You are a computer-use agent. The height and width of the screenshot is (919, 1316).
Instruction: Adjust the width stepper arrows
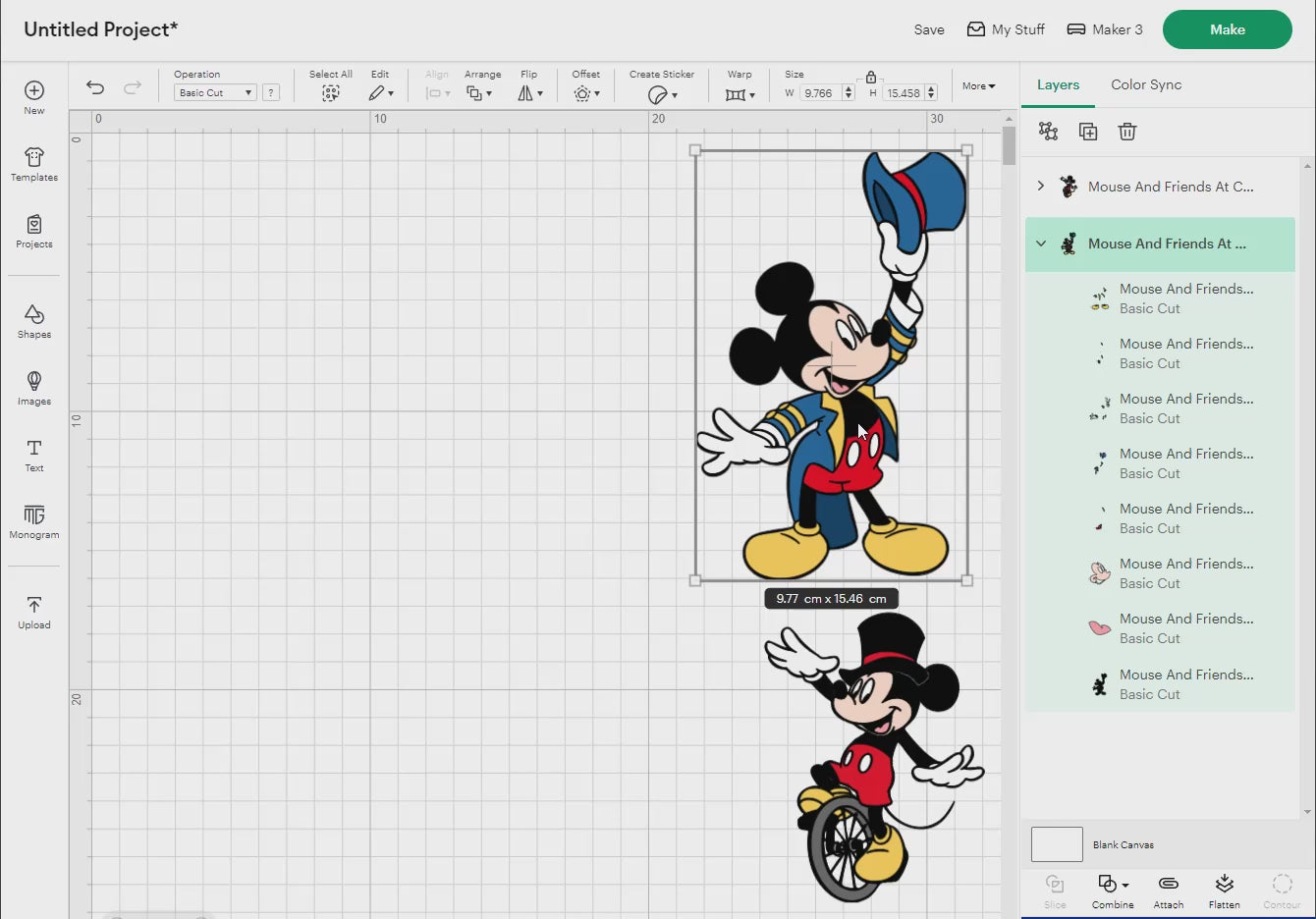[x=849, y=93]
